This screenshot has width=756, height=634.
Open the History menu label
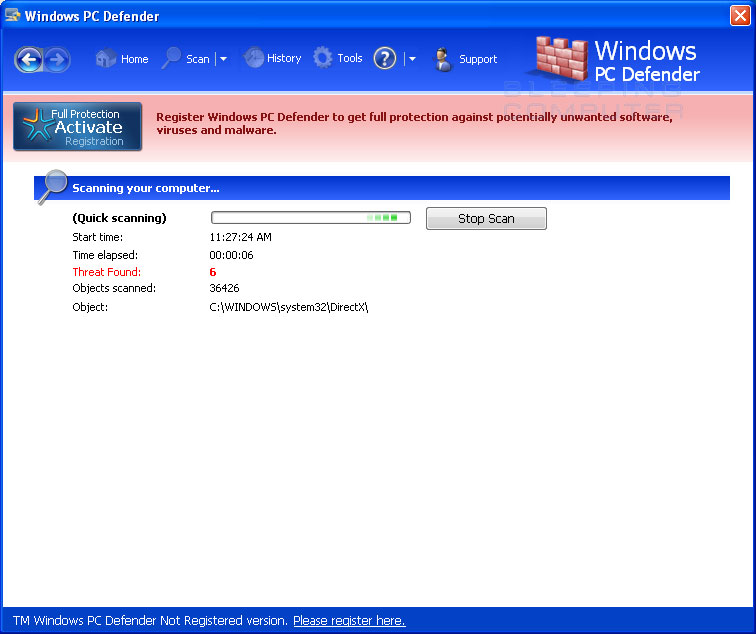click(x=284, y=59)
